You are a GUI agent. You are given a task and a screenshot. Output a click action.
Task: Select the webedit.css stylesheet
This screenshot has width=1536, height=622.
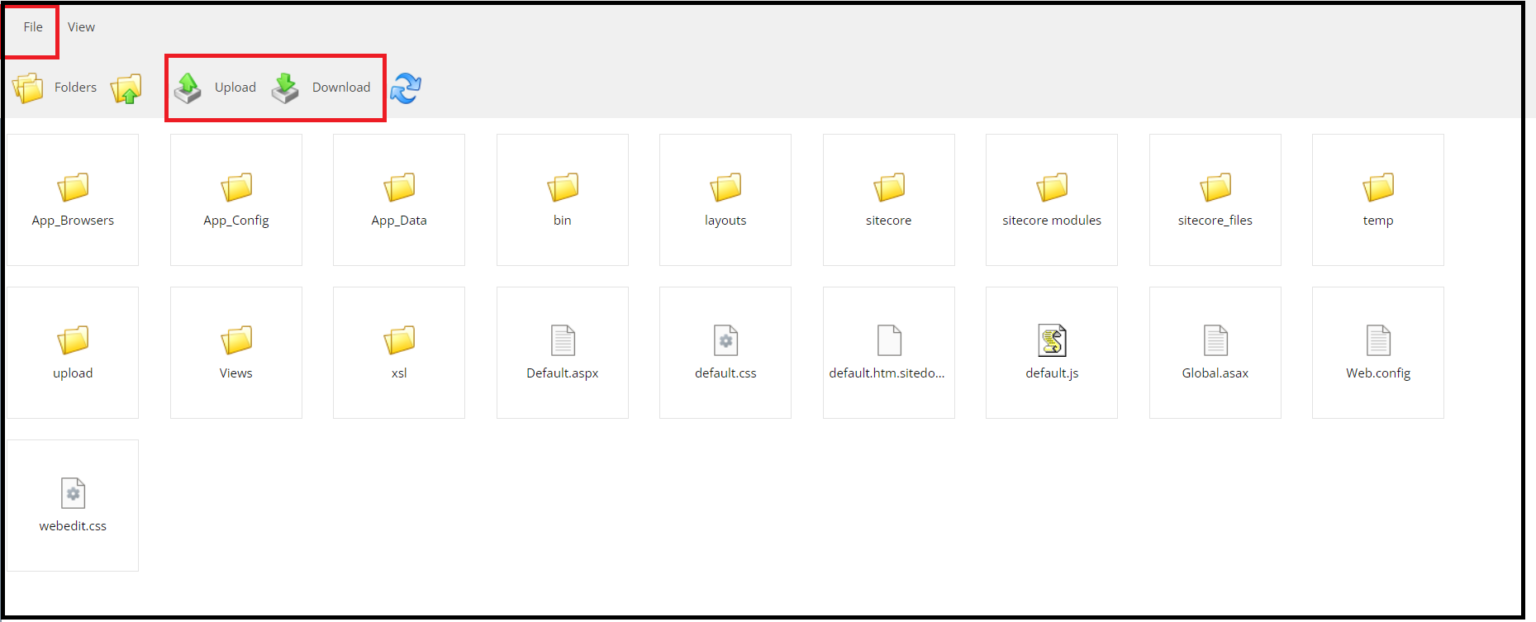pyautogui.click(x=73, y=493)
